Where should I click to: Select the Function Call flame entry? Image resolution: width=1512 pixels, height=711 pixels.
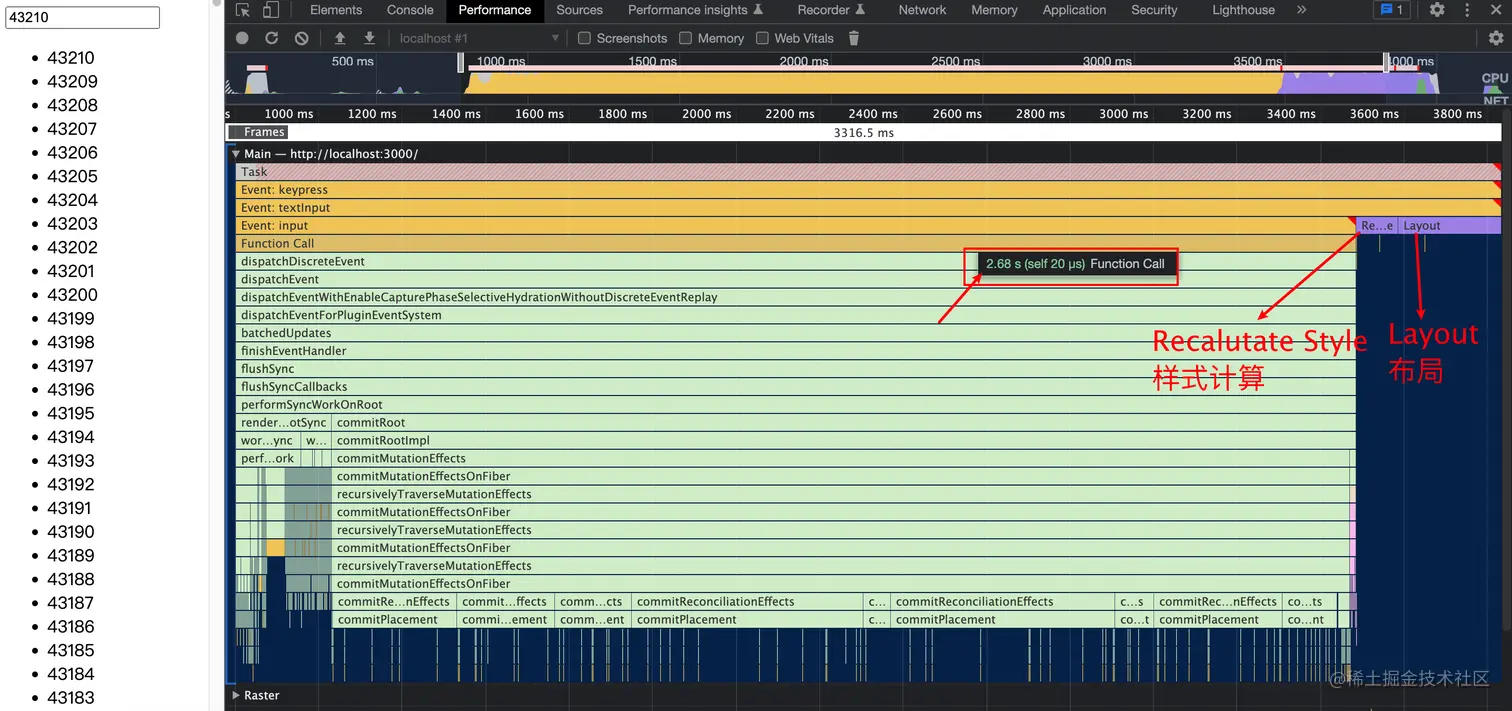click(x=796, y=244)
